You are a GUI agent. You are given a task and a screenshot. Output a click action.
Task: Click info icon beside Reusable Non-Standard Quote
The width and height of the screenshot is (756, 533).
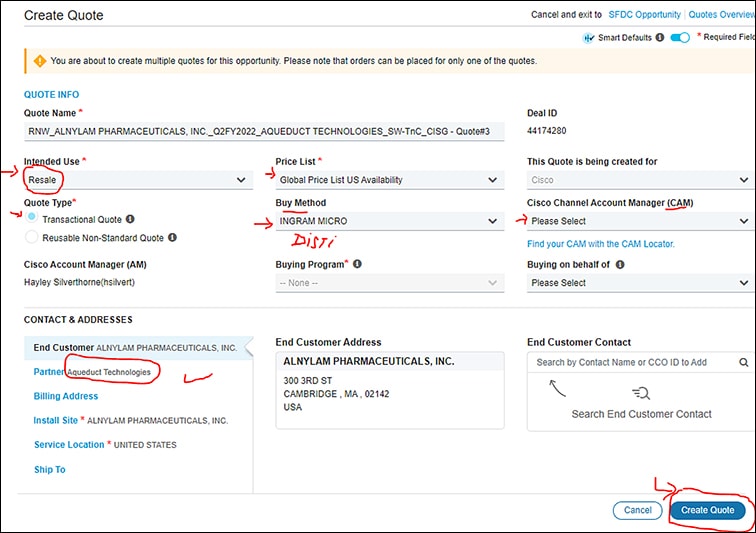173,238
